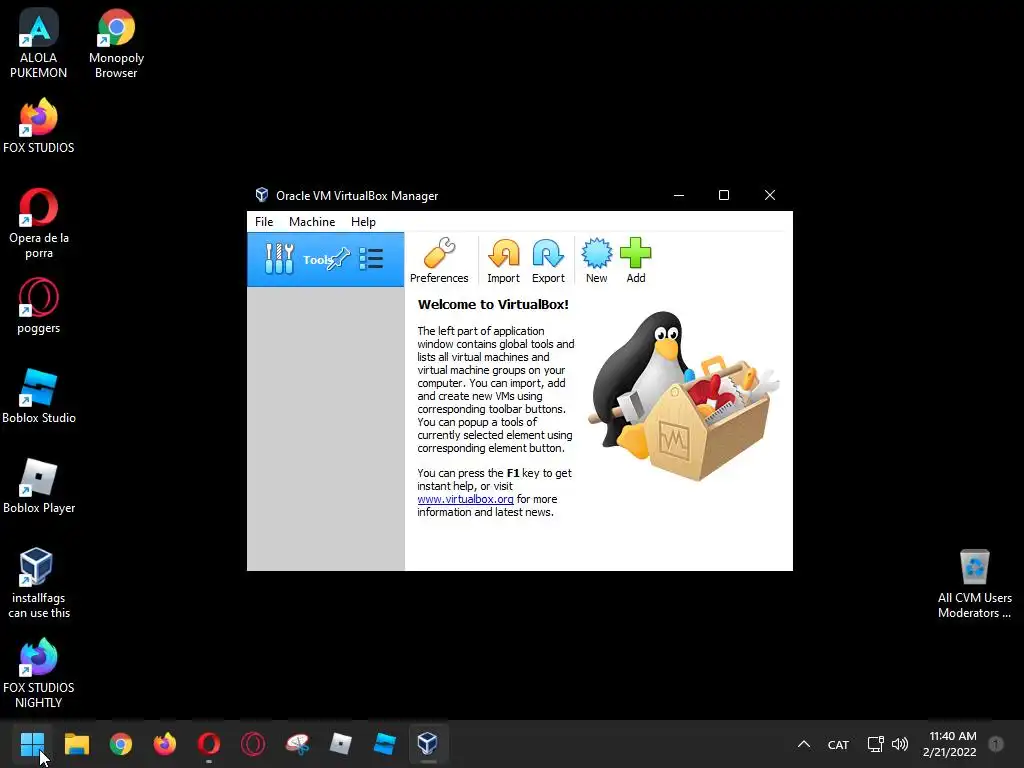Click the Opera GX outline taskbar icon
Image resolution: width=1024 pixels, height=768 pixels.
point(253,744)
